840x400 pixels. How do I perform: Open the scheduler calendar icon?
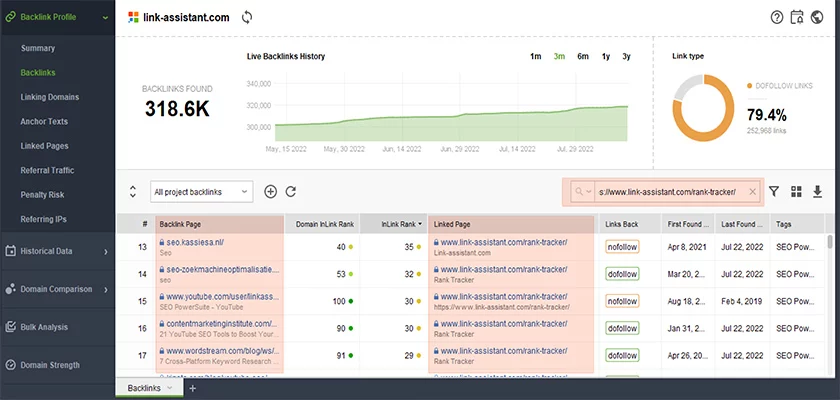[797, 17]
